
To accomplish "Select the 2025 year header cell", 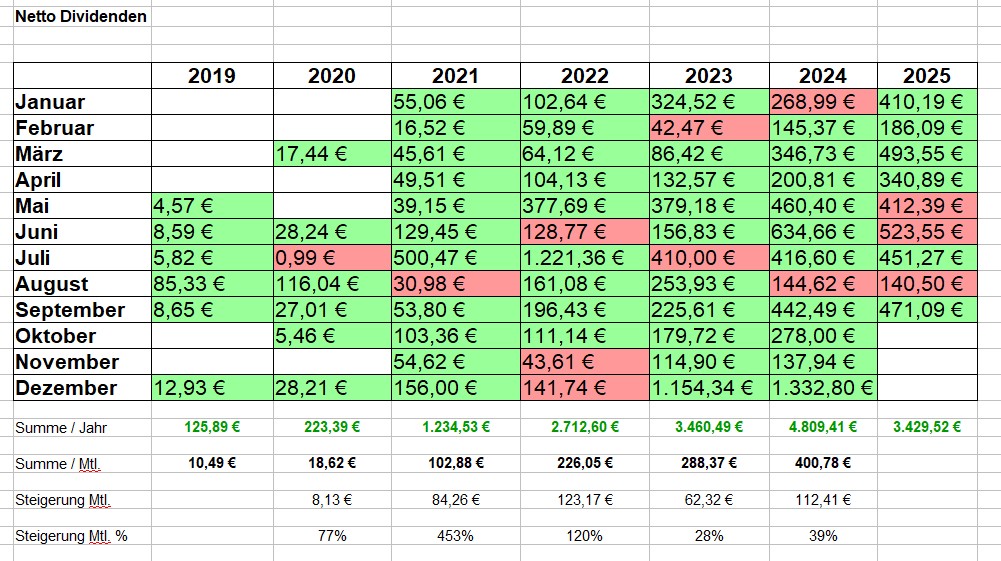I will pyautogui.click(x=926, y=76).
